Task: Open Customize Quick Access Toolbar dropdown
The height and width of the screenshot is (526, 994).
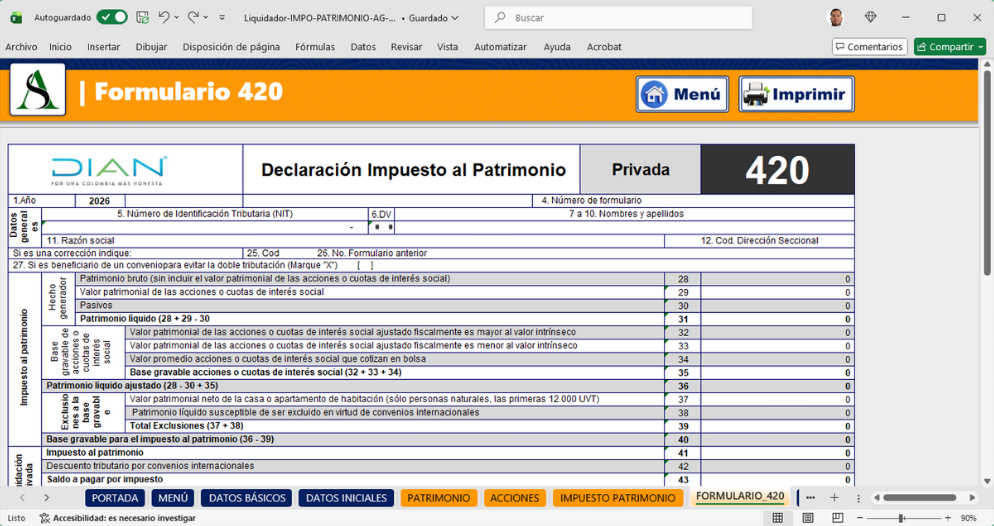Action: coord(222,18)
